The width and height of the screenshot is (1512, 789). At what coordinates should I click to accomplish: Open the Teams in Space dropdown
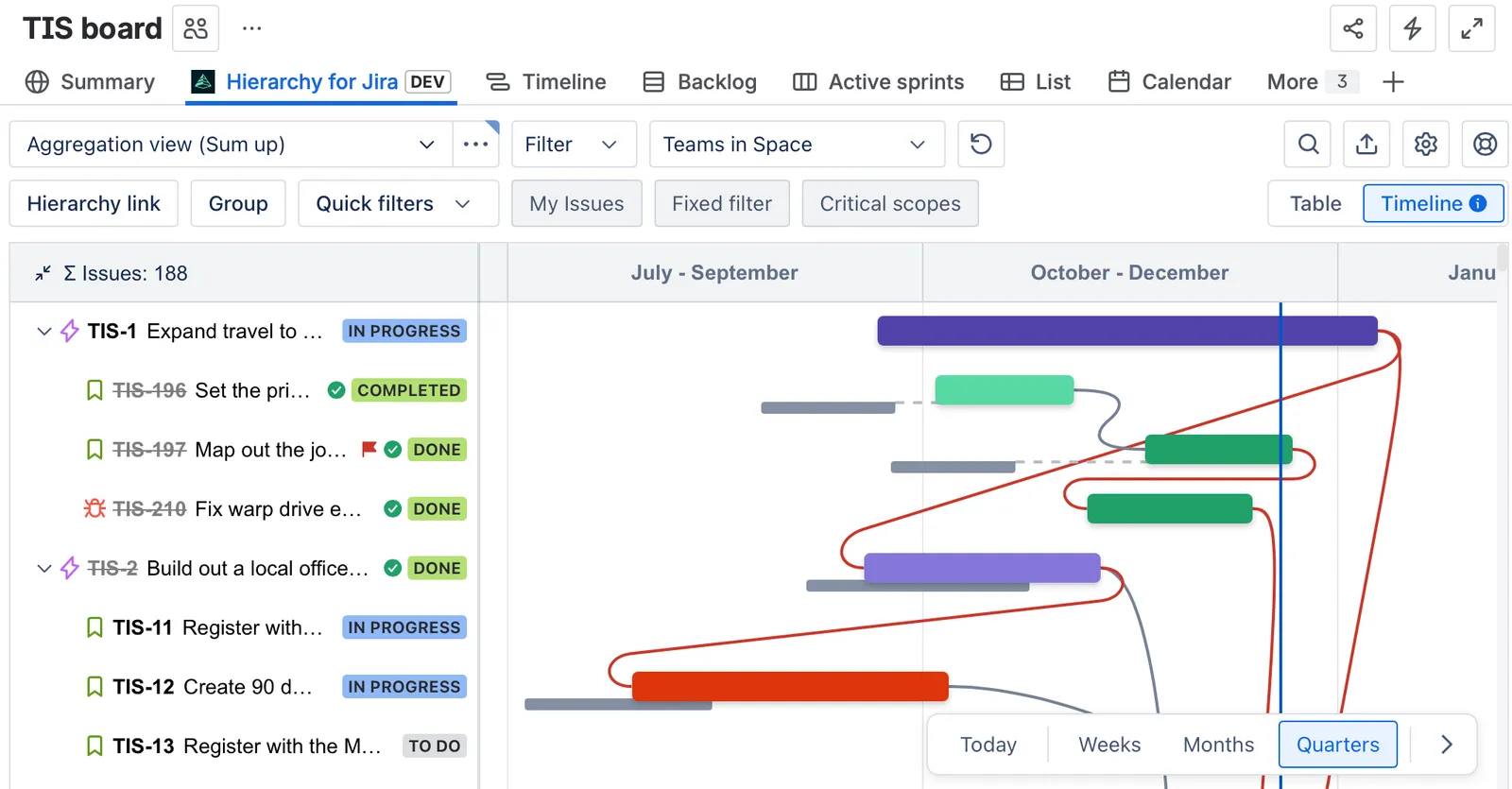[797, 145]
